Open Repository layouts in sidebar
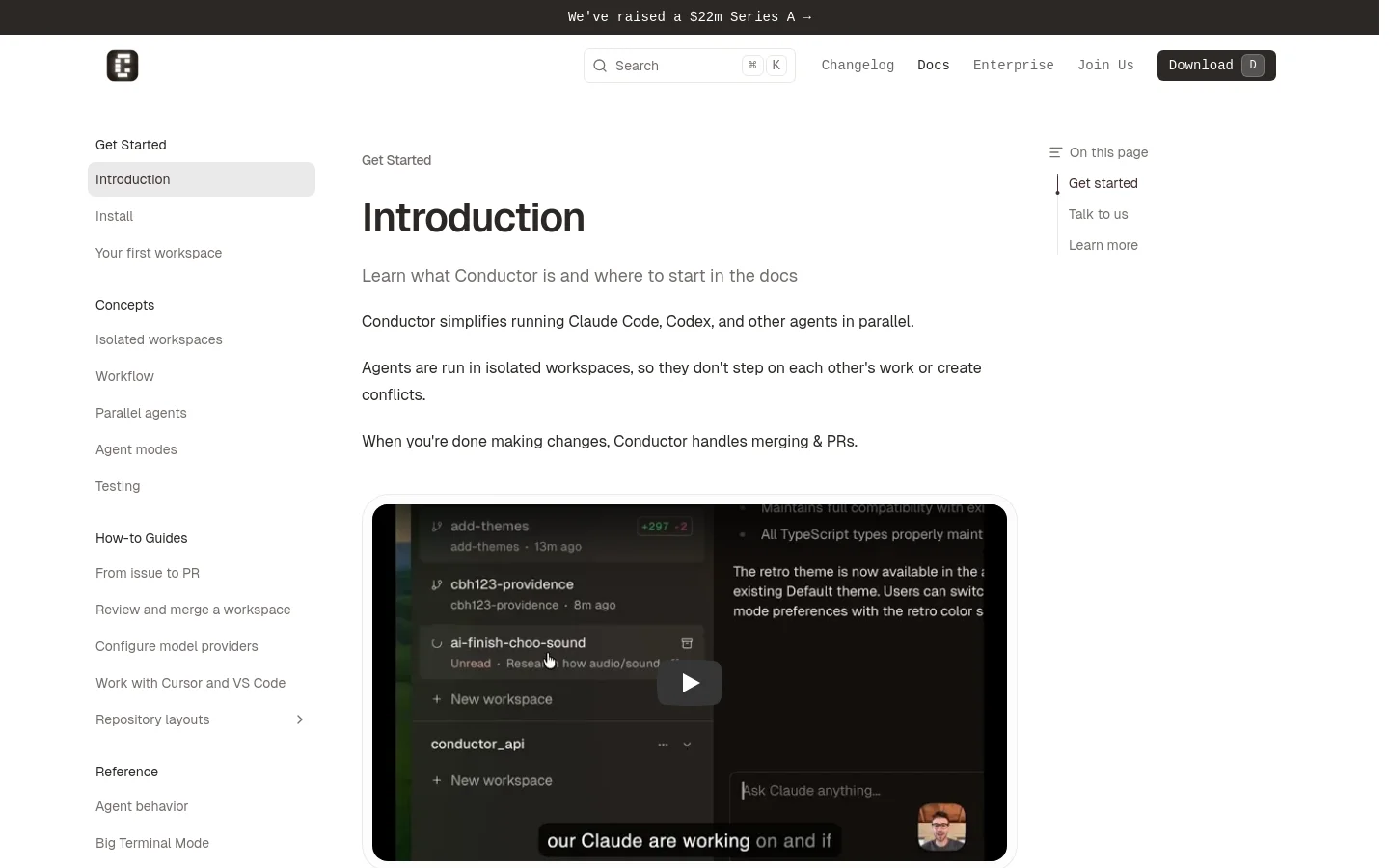The image size is (1389, 868). [x=152, y=719]
